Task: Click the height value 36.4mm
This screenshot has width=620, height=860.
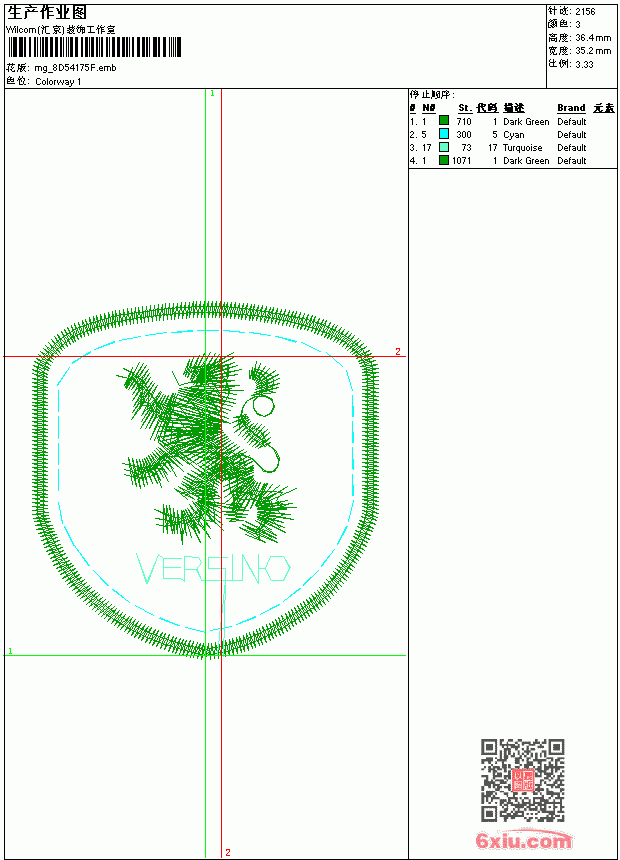Action: pos(593,38)
